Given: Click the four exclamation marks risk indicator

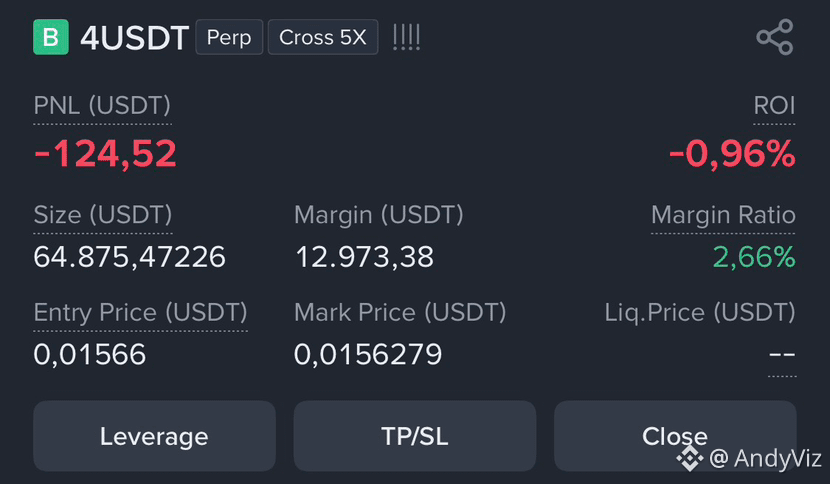Looking at the screenshot, I should pyautogui.click(x=407, y=37).
